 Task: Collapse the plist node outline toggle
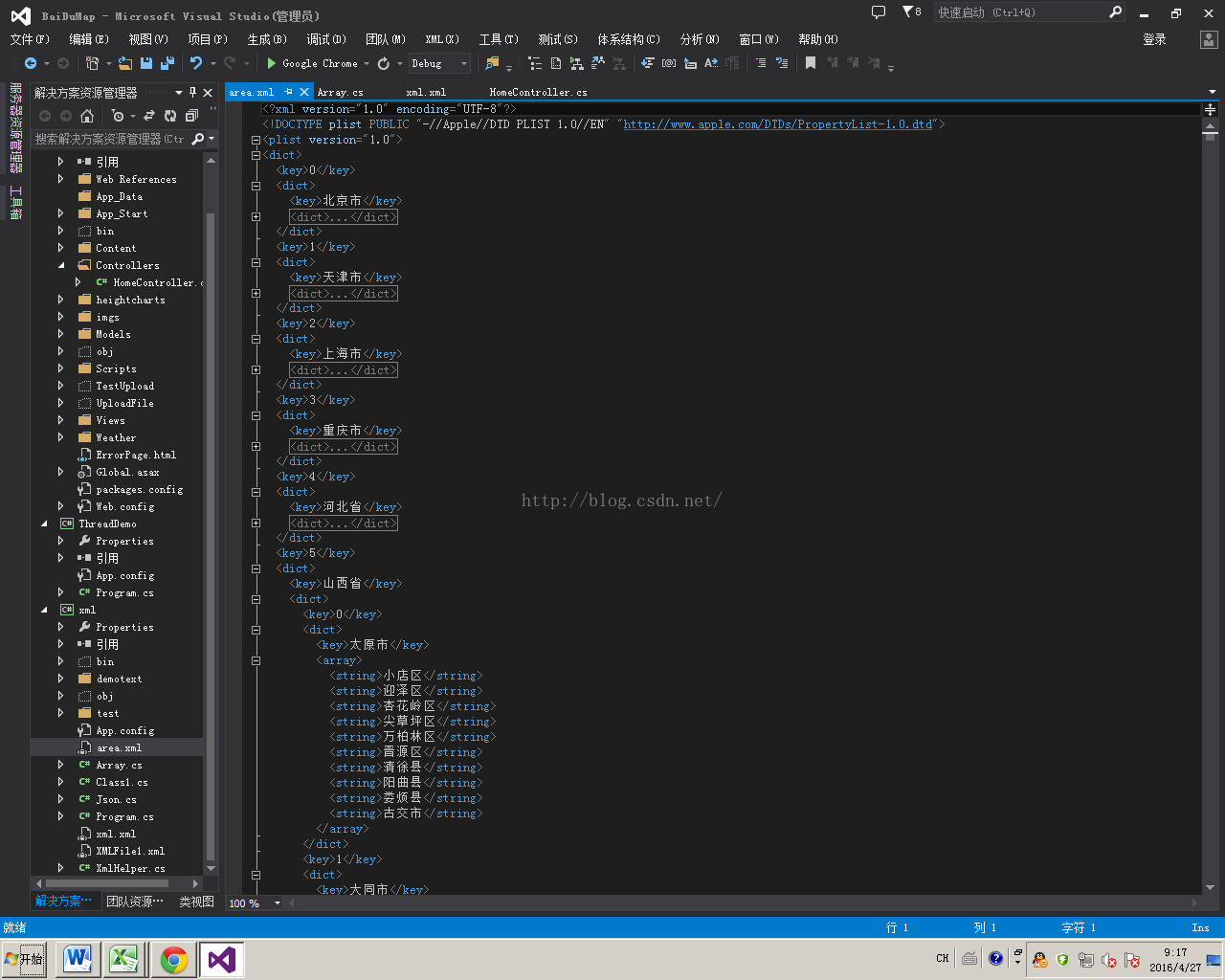(x=256, y=140)
